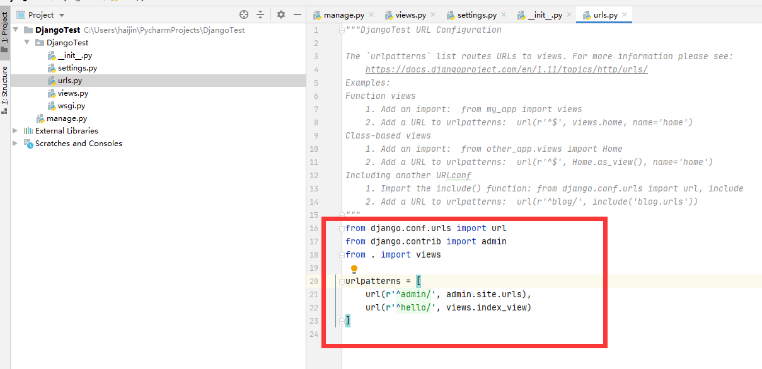The image size is (762, 369).
Task: Open the Structure side tool window
Action: (x=5, y=89)
